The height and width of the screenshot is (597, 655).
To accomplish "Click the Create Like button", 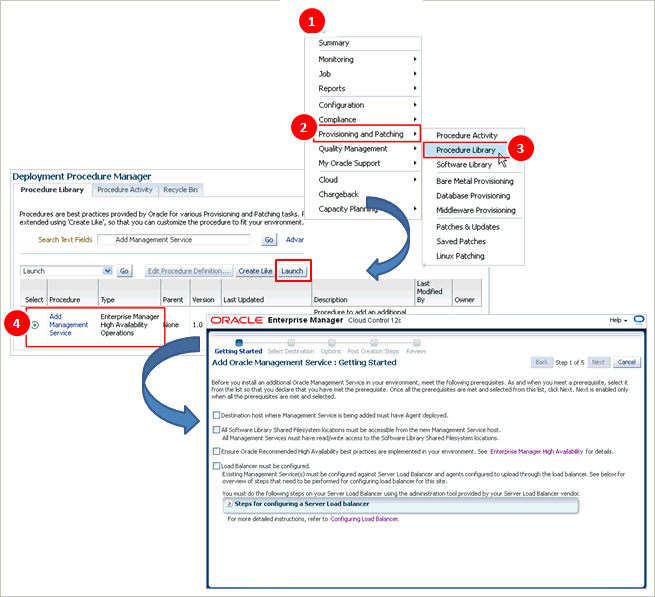I will [x=255, y=271].
